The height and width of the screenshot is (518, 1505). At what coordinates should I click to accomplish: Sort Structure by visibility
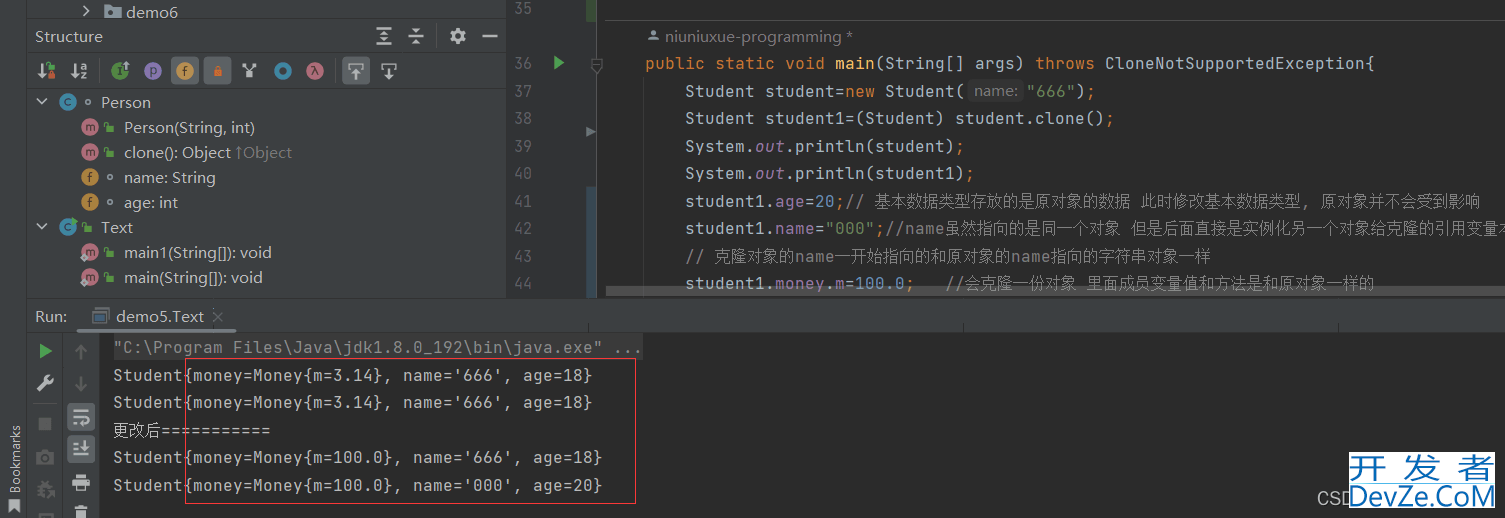click(x=46, y=71)
